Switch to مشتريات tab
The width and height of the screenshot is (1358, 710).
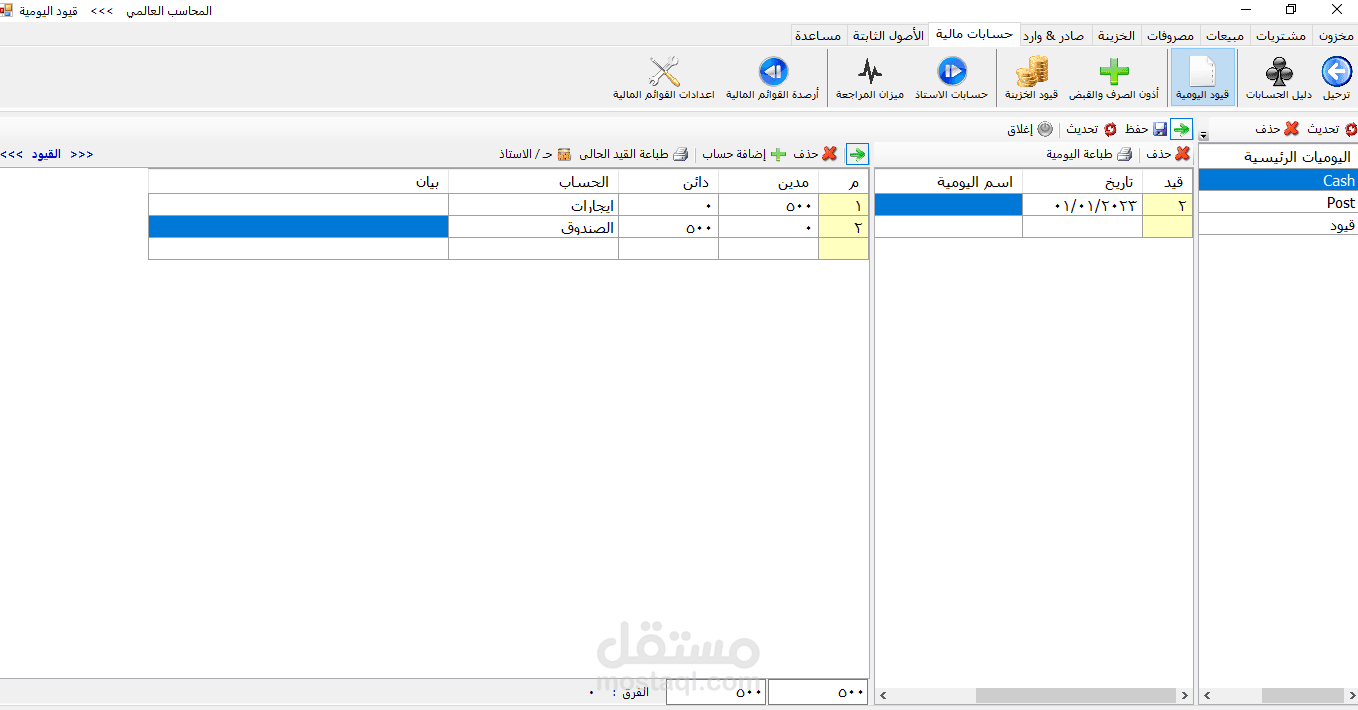click(x=1281, y=36)
